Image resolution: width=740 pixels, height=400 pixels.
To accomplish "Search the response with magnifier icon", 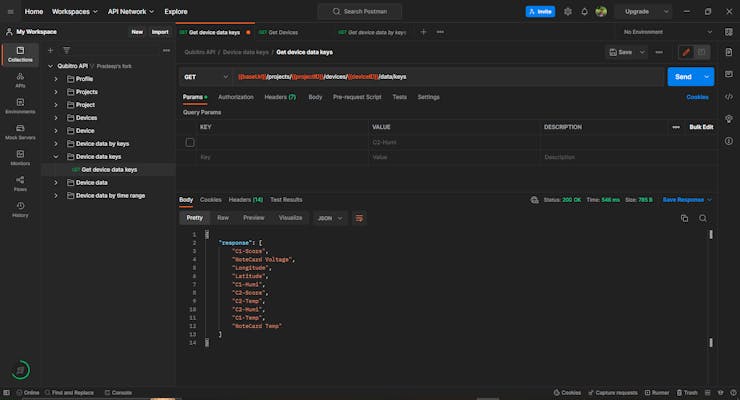I will coord(703,217).
